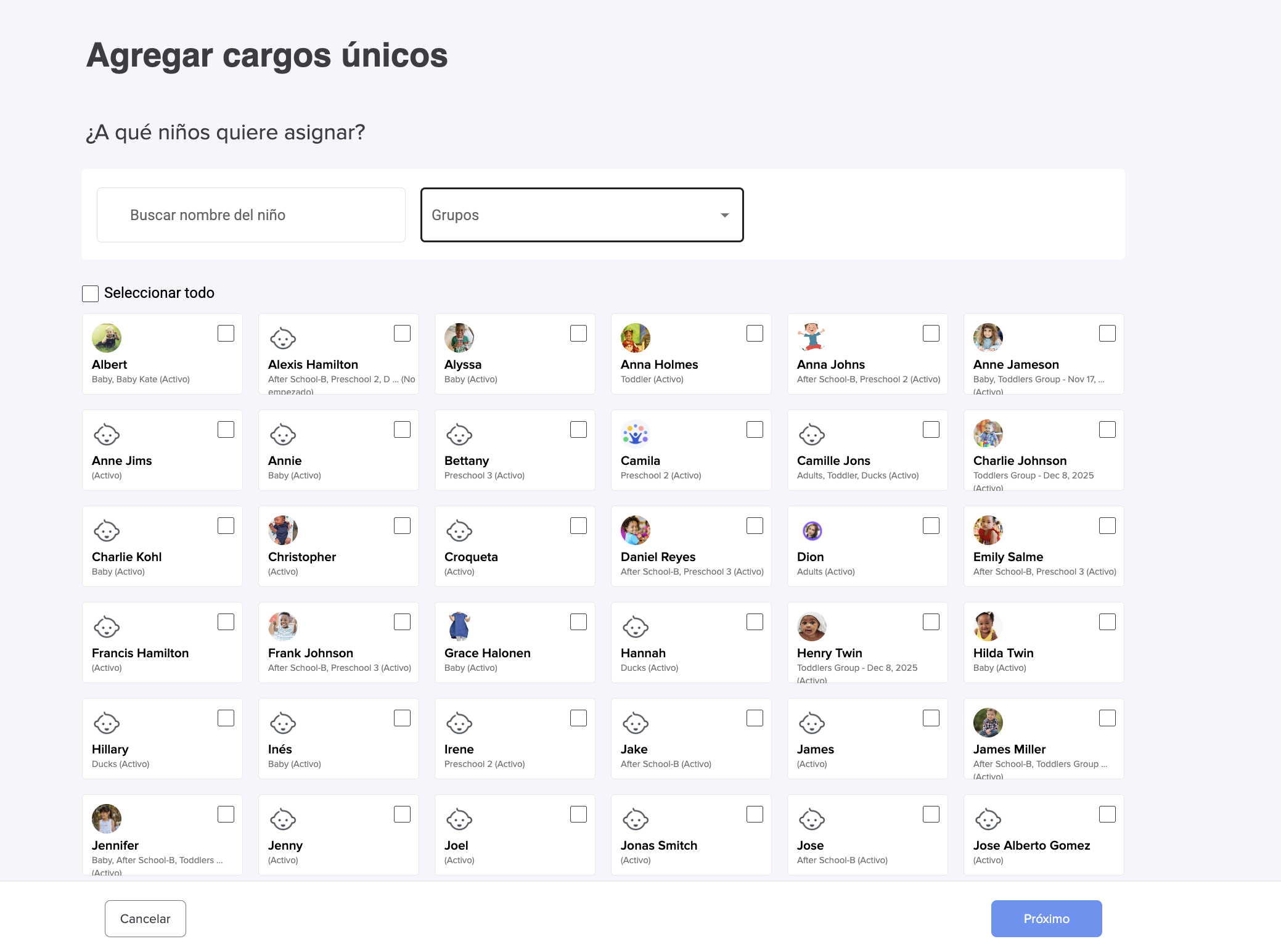
Task: Click the Cancelar button
Action: [145, 919]
